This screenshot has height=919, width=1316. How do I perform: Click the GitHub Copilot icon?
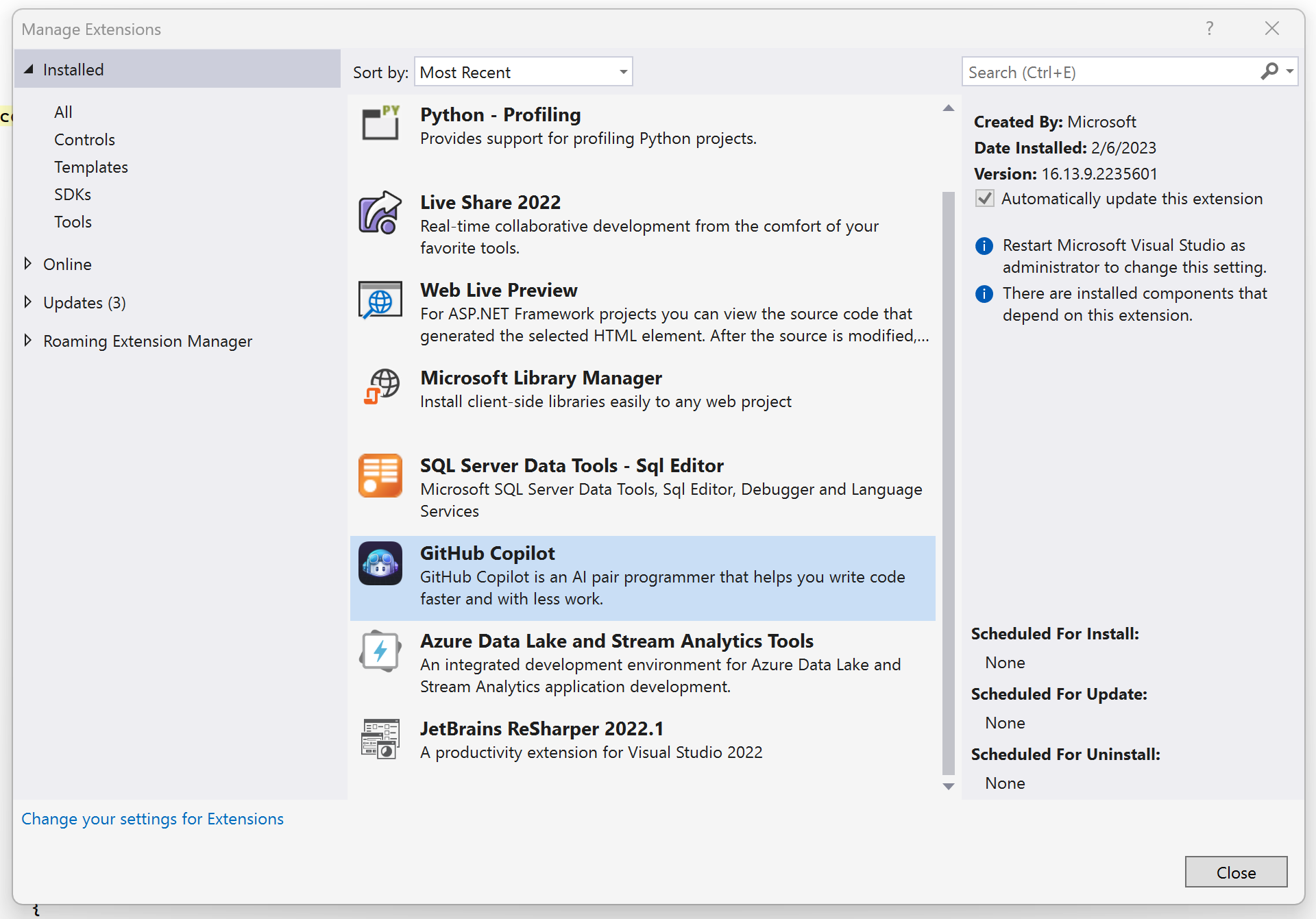pyautogui.click(x=380, y=563)
